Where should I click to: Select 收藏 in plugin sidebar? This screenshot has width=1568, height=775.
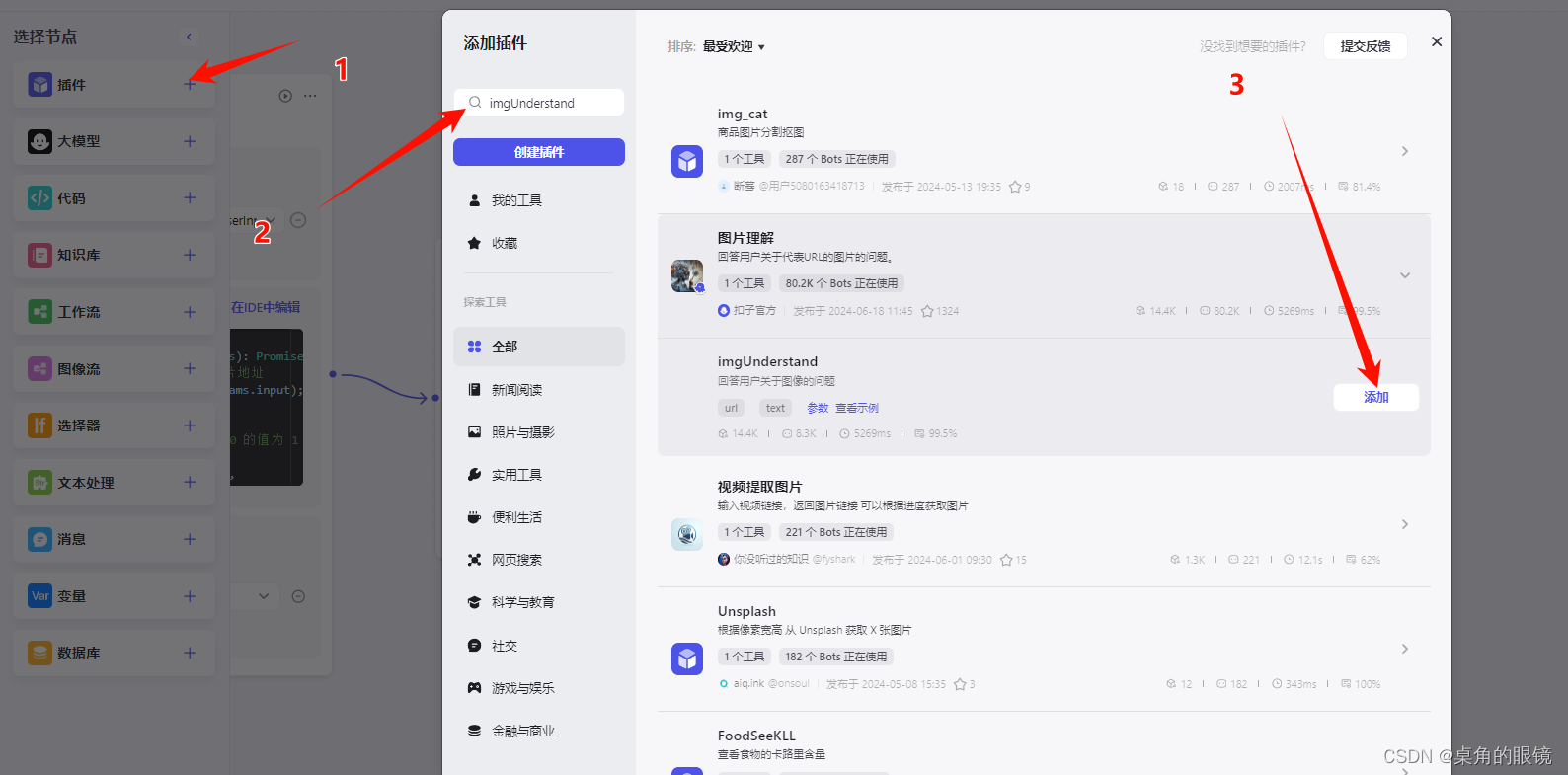tap(539, 243)
